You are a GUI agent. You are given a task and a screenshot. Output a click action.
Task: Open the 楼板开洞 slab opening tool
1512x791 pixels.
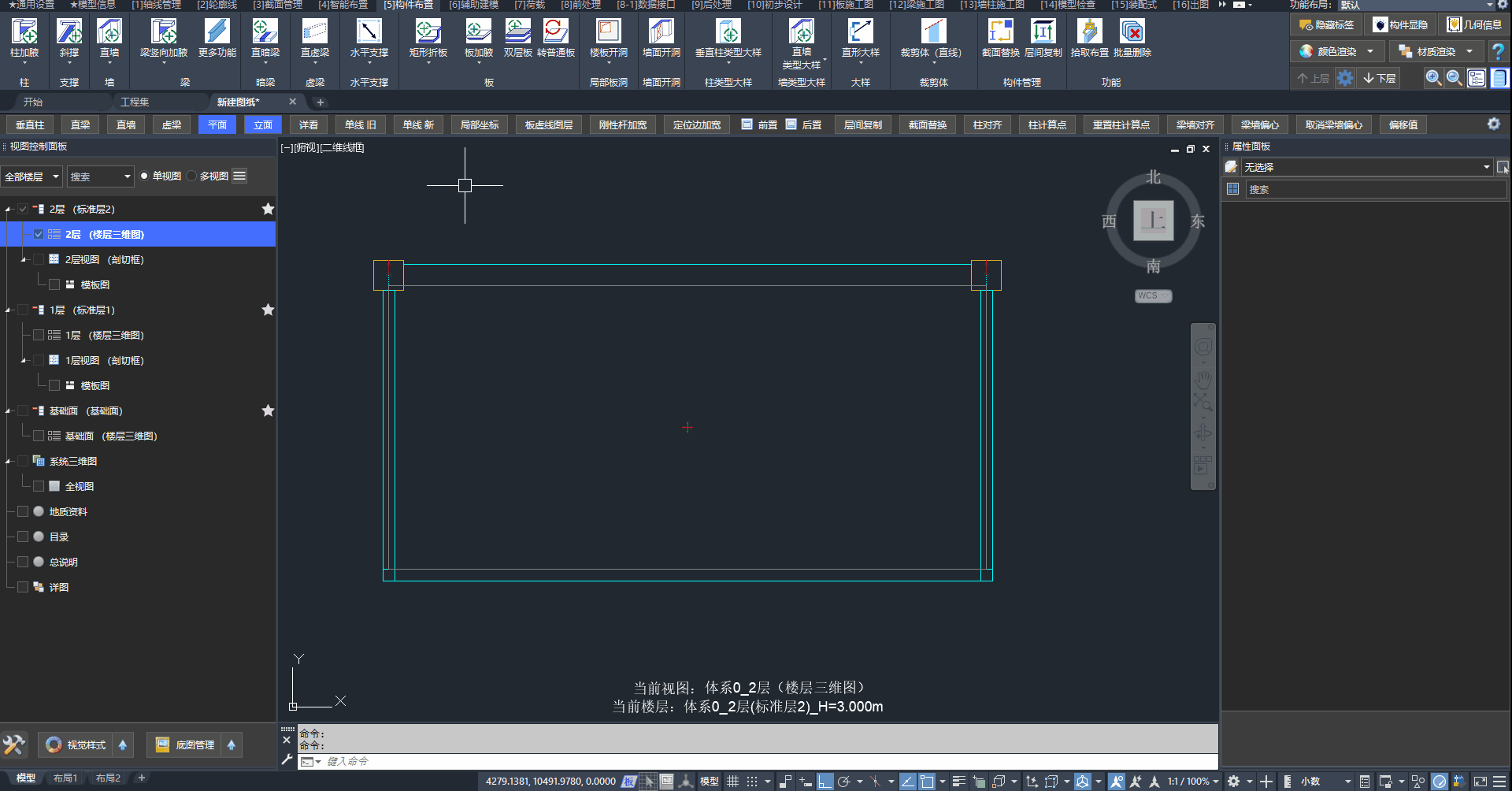pyautogui.click(x=609, y=39)
